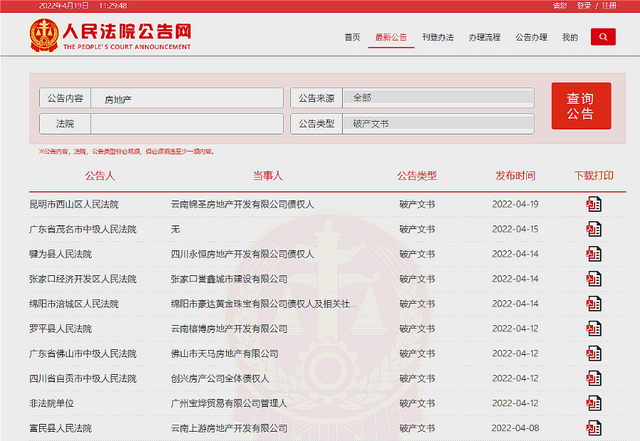Select 昆明市西山区人民法院 announcer text
Image resolution: width=640 pixels, height=441 pixels.
(x=74, y=204)
